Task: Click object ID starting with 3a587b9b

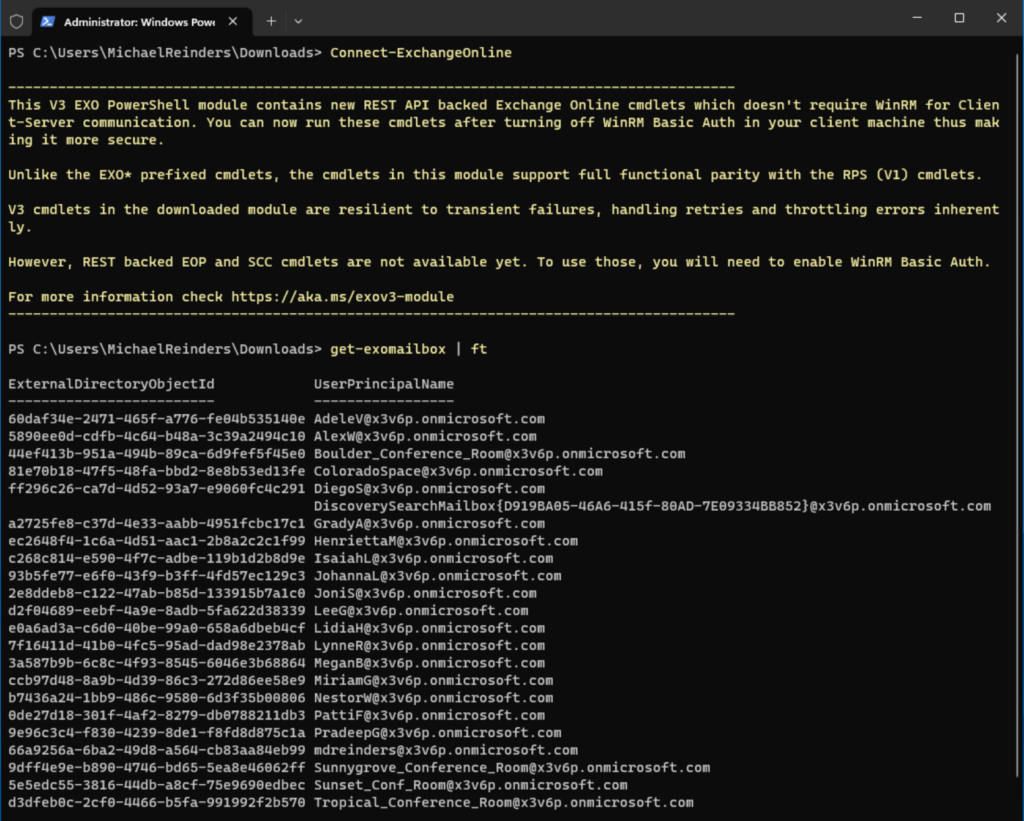Action: coord(157,663)
